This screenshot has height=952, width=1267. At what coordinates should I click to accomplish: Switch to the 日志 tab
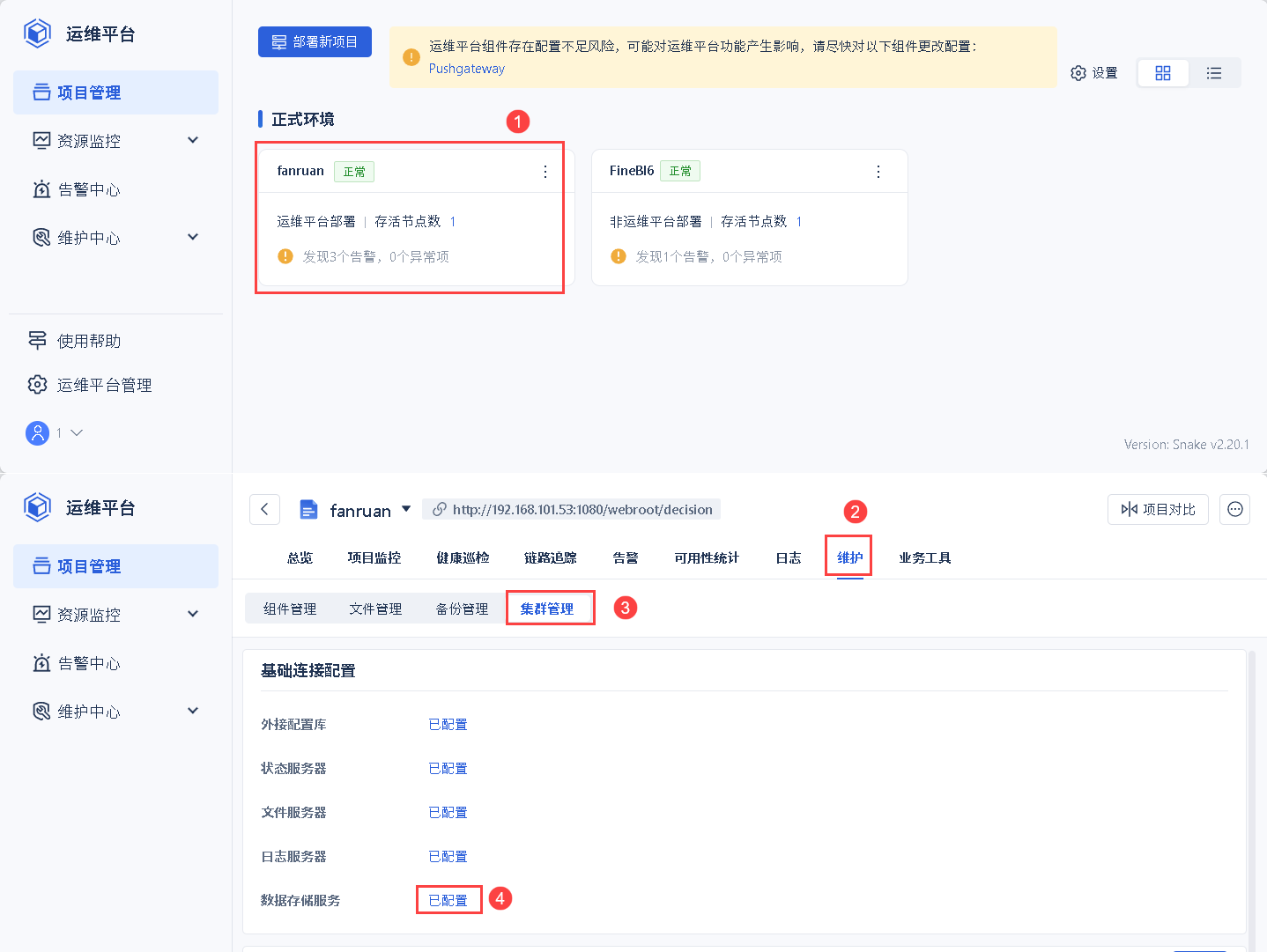click(788, 557)
